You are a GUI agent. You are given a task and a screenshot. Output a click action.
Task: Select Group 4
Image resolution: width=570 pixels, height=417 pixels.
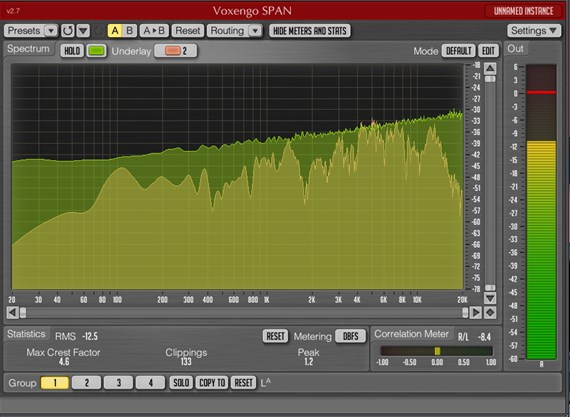pyautogui.click(x=150, y=382)
